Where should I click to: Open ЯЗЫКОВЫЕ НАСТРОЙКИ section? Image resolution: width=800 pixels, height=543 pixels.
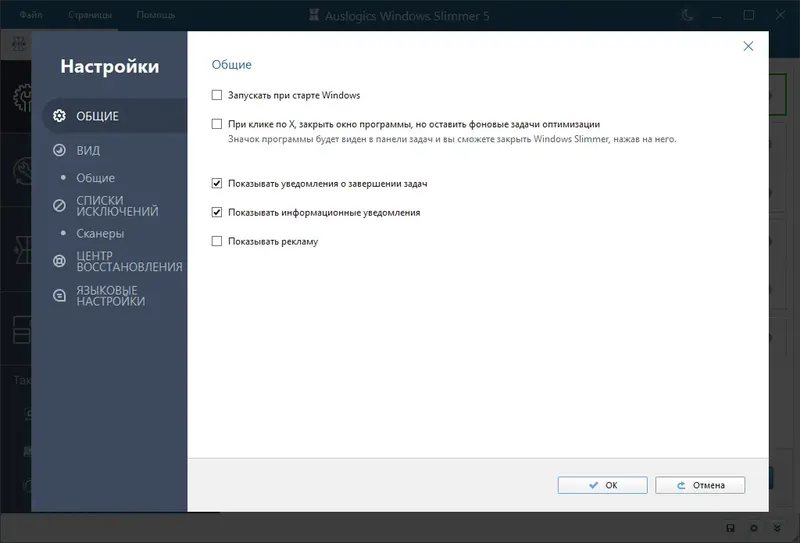coord(111,296)
